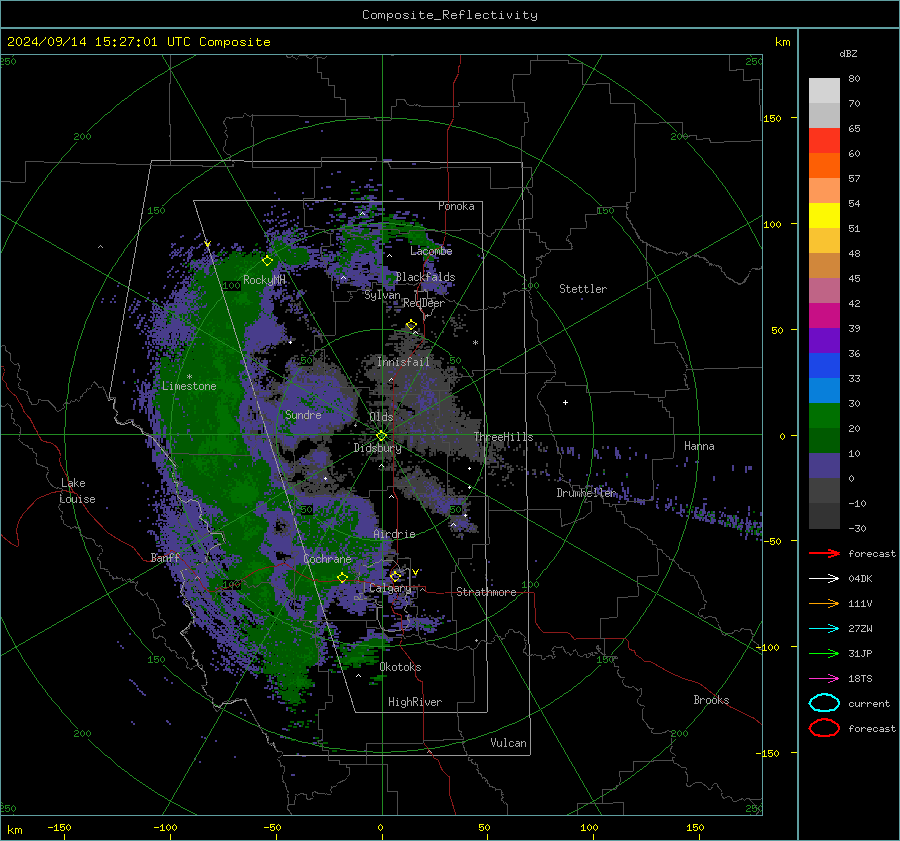Click the white cross marker west of Hanna
Screen dimensions: 900x841
tap(565, 402)
